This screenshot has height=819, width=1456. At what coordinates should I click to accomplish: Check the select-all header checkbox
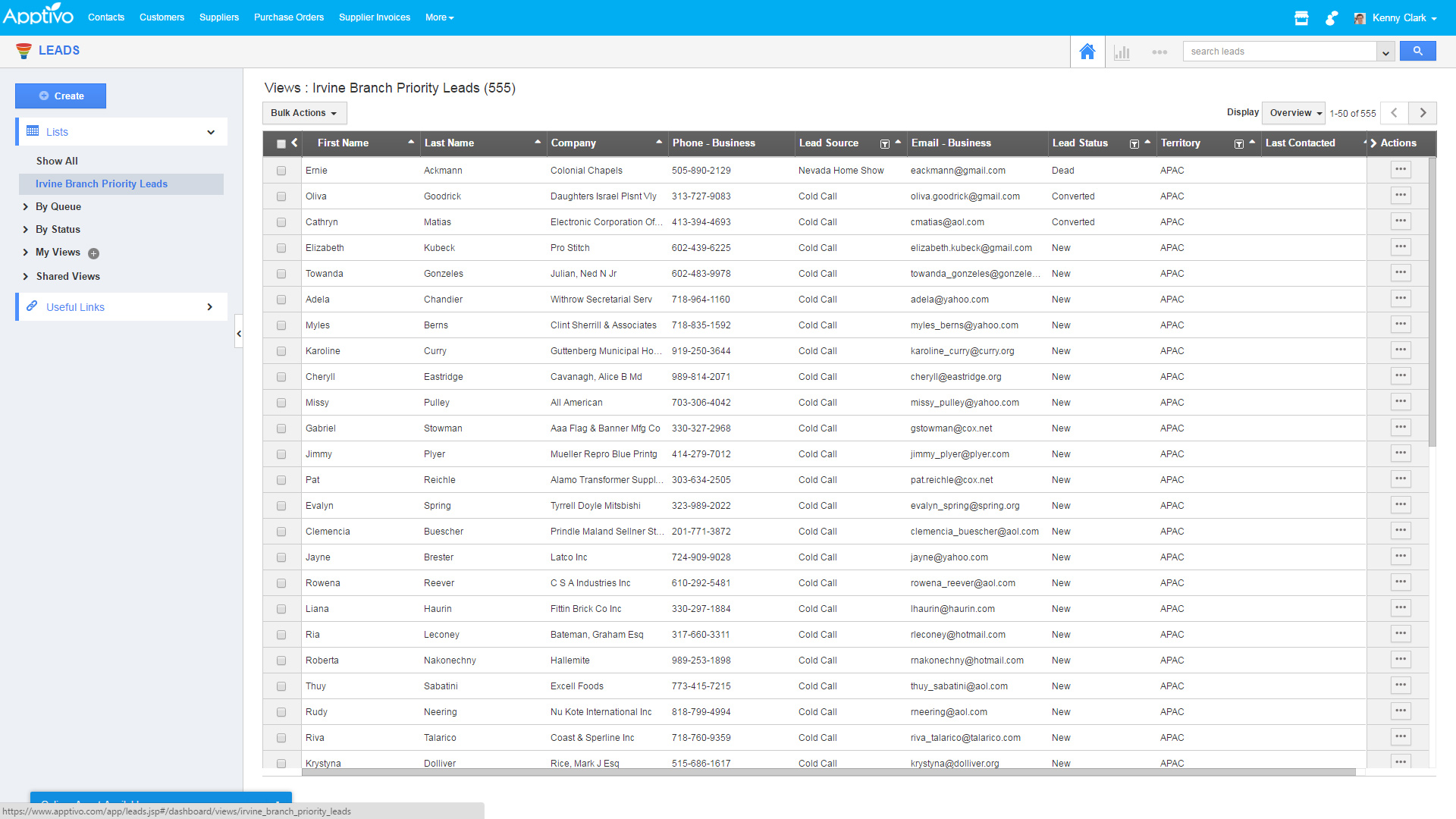click(x=281, y=143)
